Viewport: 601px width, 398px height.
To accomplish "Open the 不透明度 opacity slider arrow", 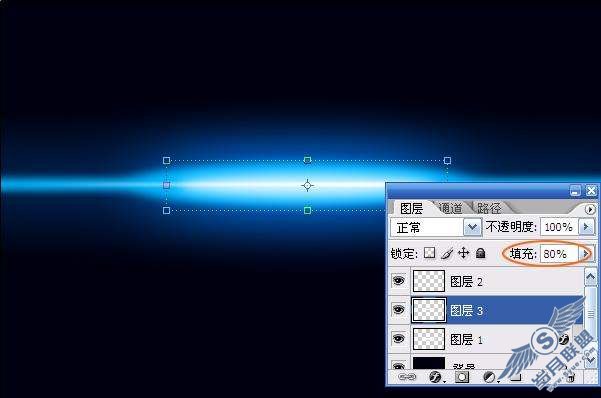I will tap(586, 227).
